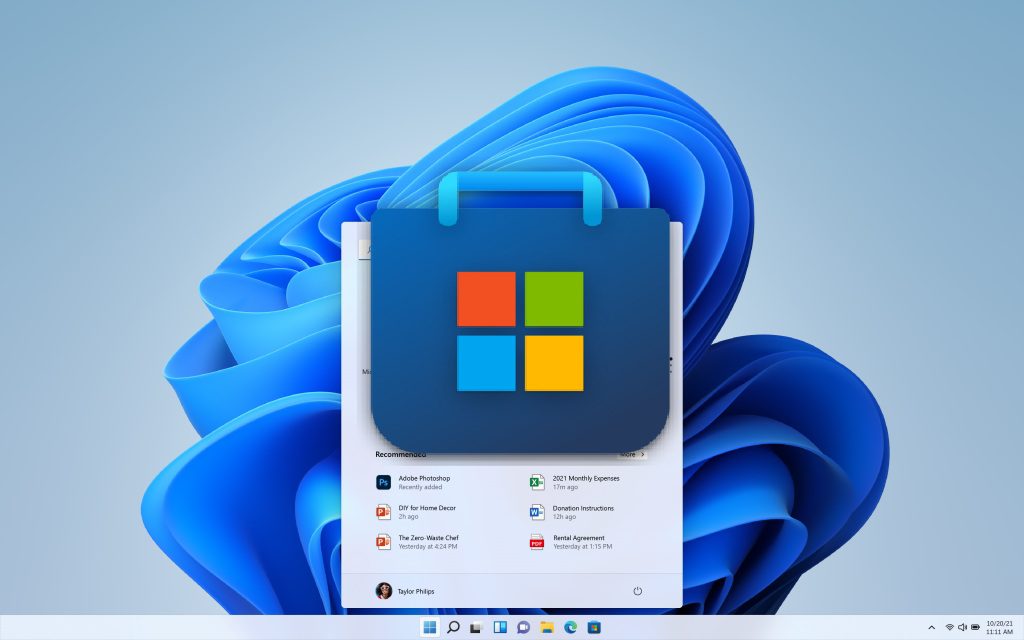Open the "Adobe Photoshop" entry label
Viewport: 1024px width, 640px height.
click(424, 478)
